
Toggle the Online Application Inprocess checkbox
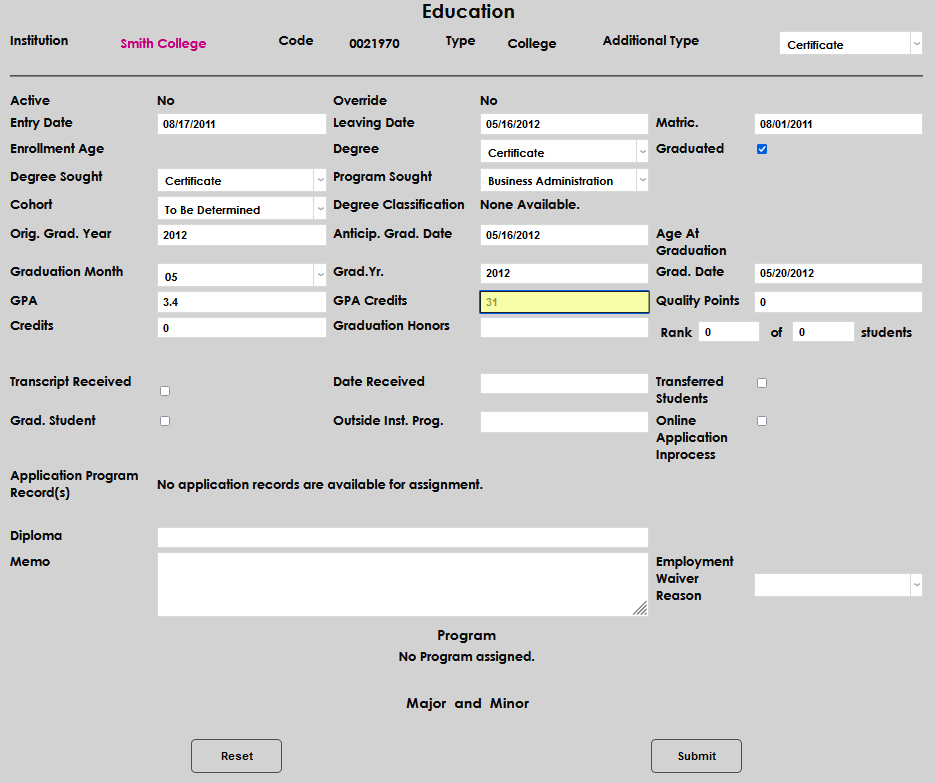(762, 421)
